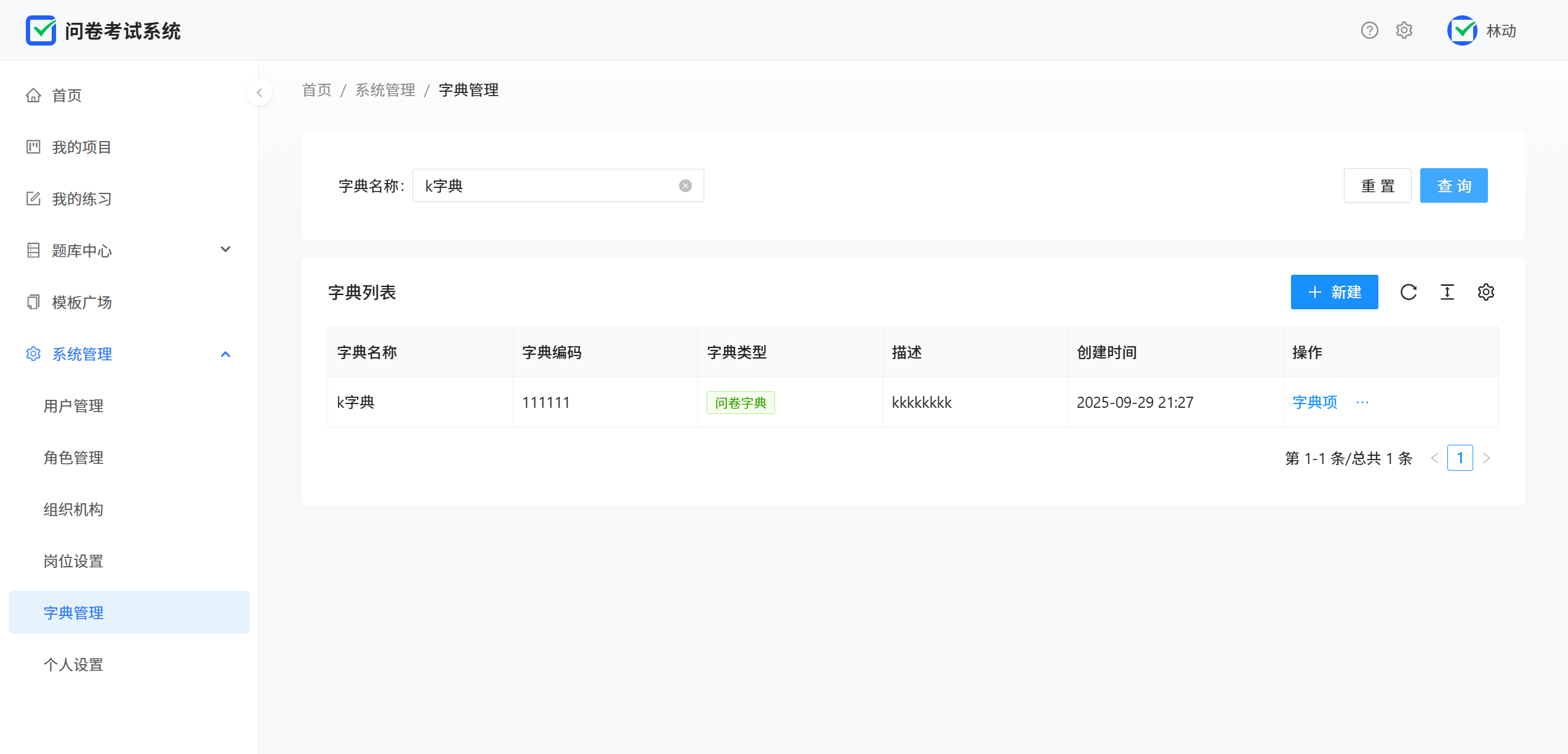Refresh the dictionary list table
Image resolution: width=1568 pixels, height=754 pixels.
1409,292
